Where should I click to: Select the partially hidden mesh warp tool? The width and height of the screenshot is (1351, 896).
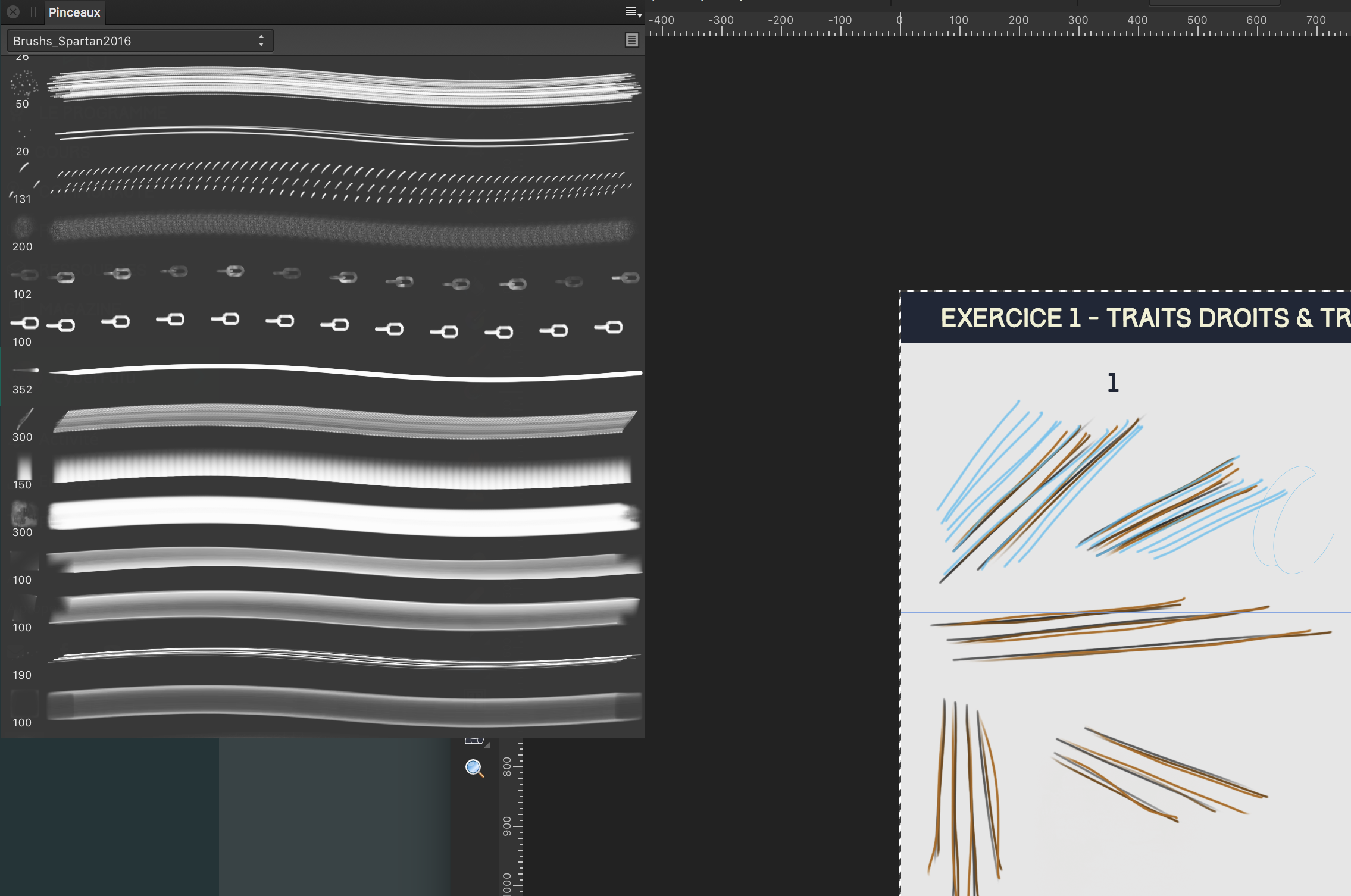point(475,740)
